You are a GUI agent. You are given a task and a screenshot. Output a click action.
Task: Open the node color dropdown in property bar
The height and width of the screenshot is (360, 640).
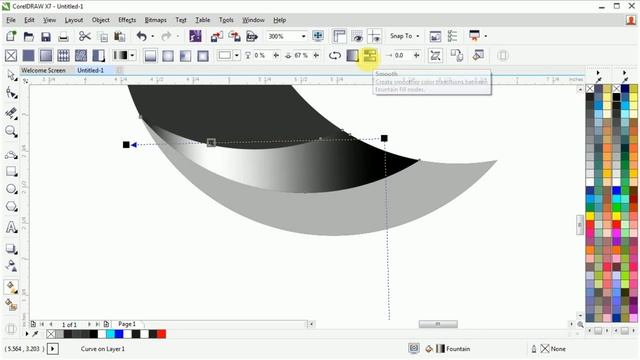pyautogui.click(x=237, y=55)
